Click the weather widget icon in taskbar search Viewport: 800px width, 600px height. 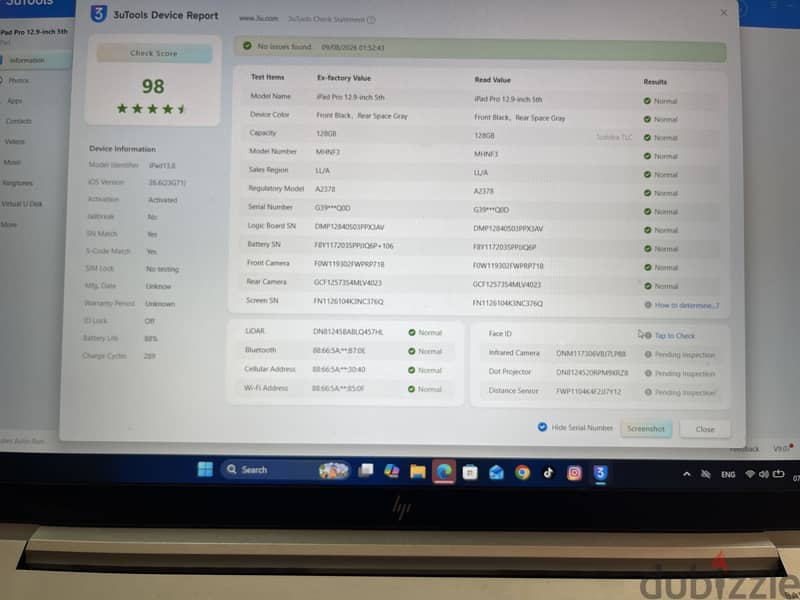[333, 470]
